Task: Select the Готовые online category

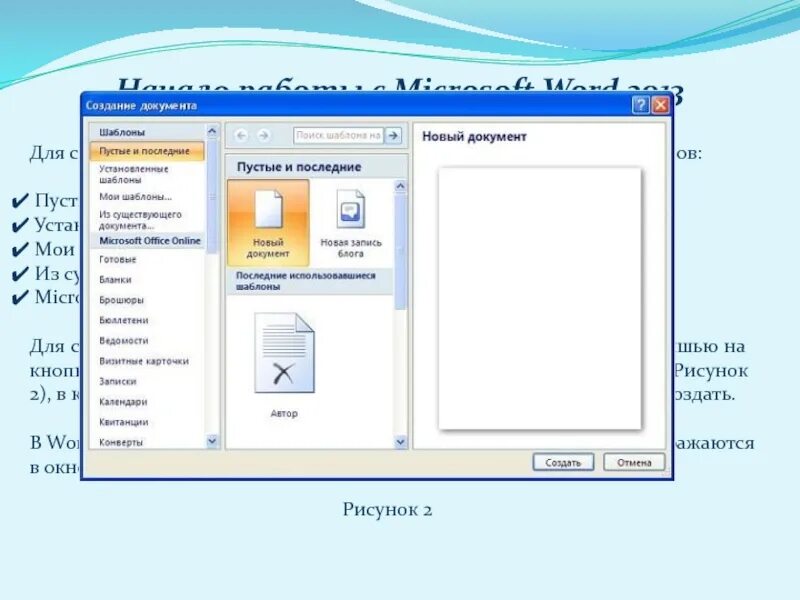Action: tap(118, 259)
